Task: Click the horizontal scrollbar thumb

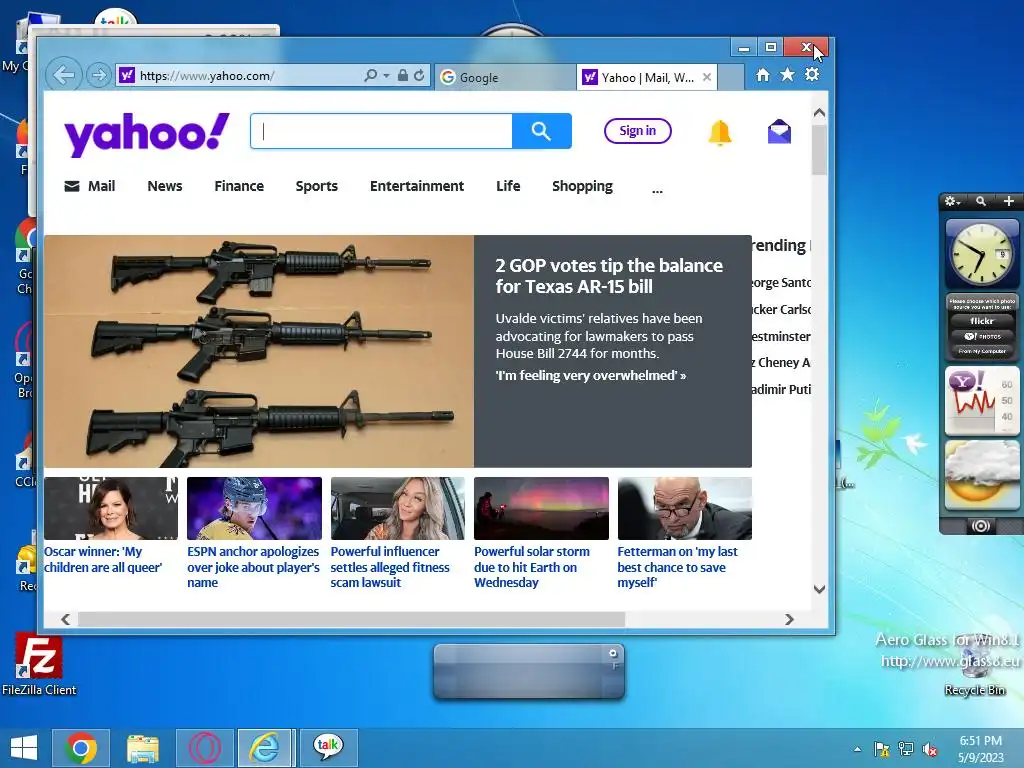Action: click(x=351, y=619)
